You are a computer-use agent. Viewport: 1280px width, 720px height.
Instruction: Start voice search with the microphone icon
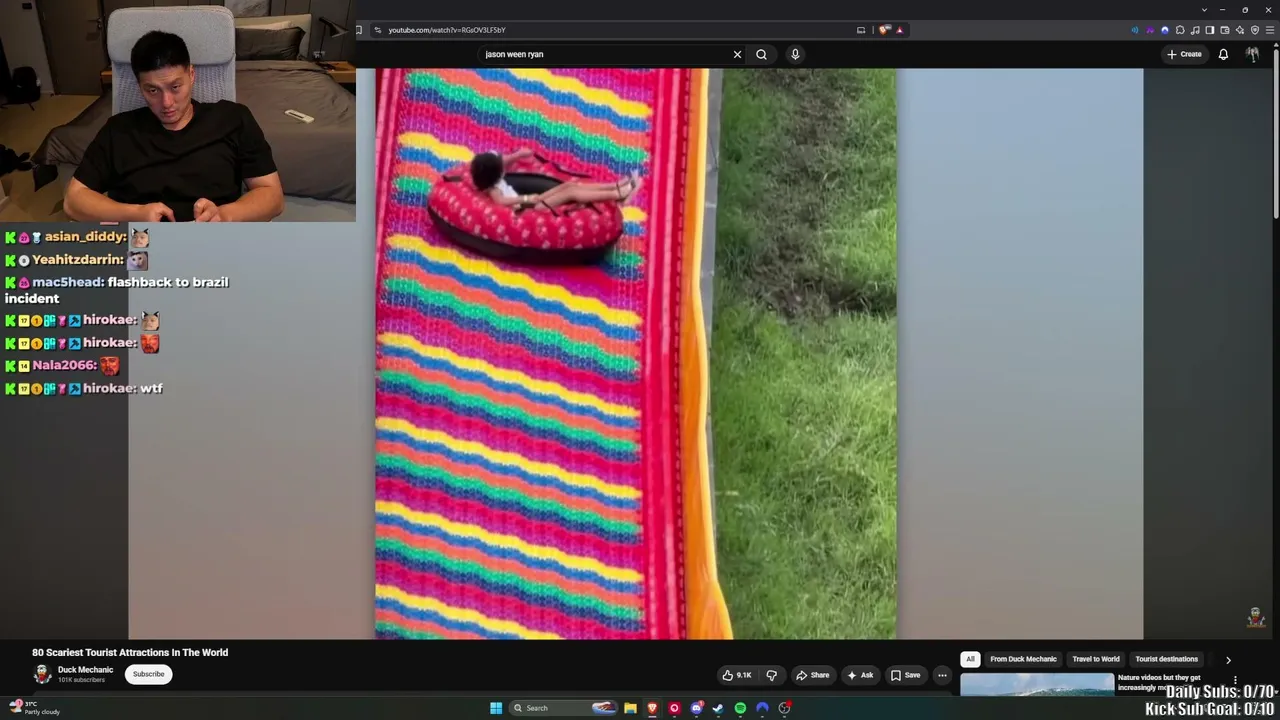795,54
